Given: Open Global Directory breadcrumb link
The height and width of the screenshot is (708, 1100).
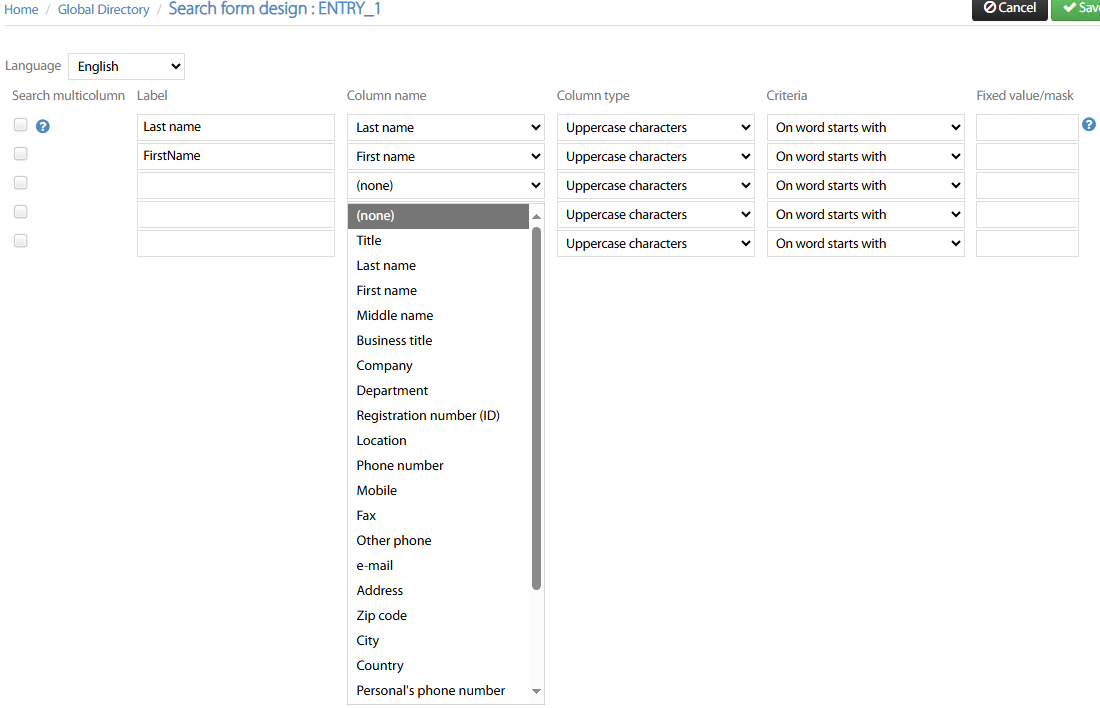Looking at the screenshot, I should click(x=103, y=10).
